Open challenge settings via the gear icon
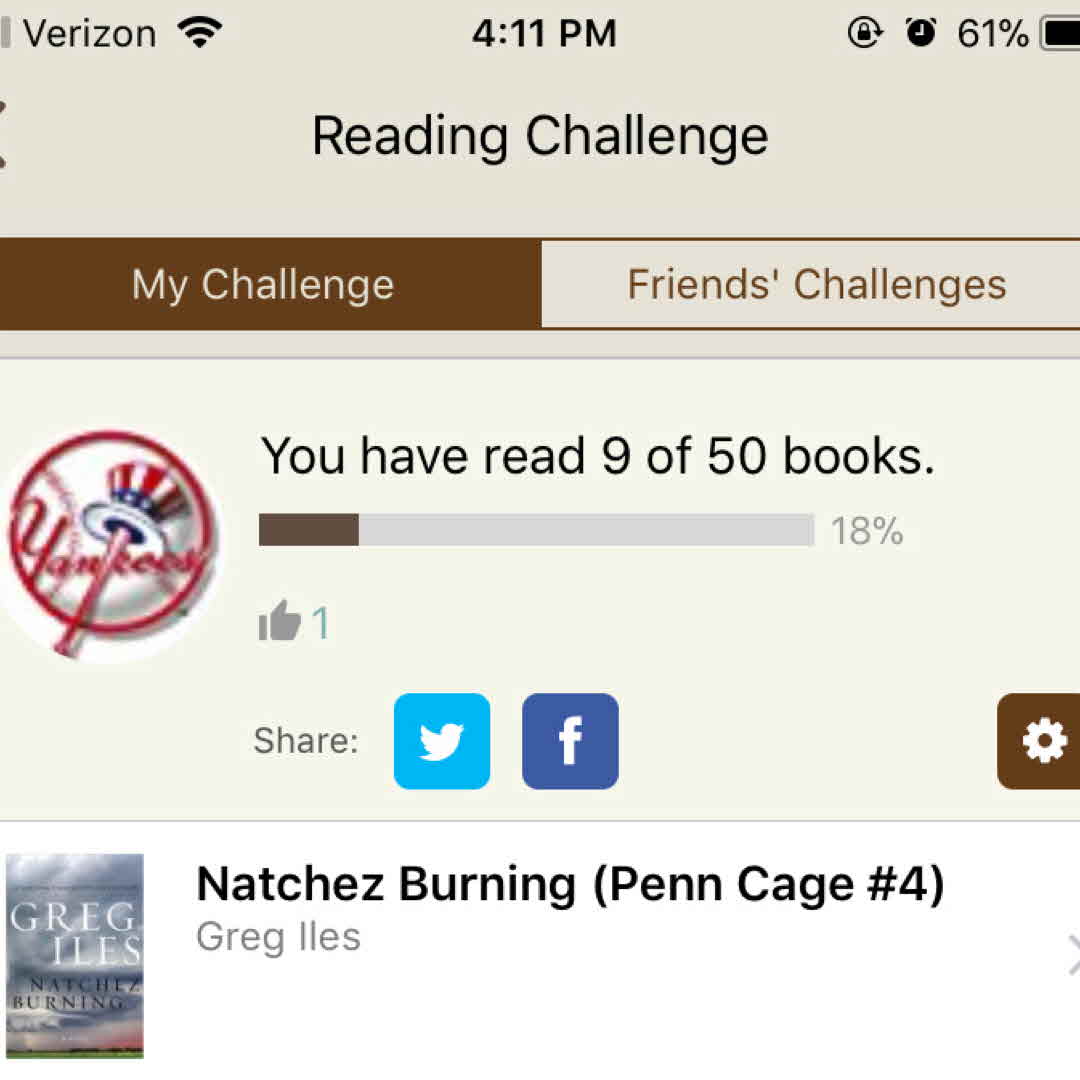This screenshot has width=1080, height=1080. (1042, 741)
